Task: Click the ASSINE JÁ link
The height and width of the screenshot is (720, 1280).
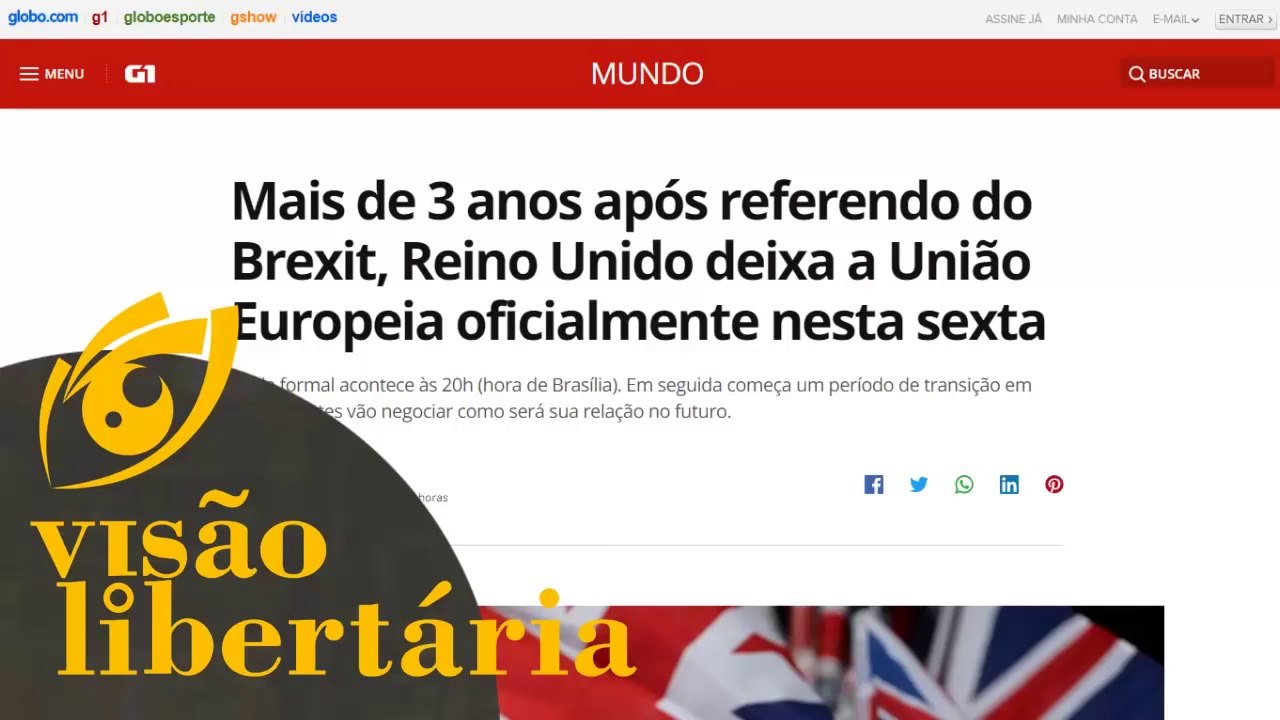Action: click(1013, 19)
